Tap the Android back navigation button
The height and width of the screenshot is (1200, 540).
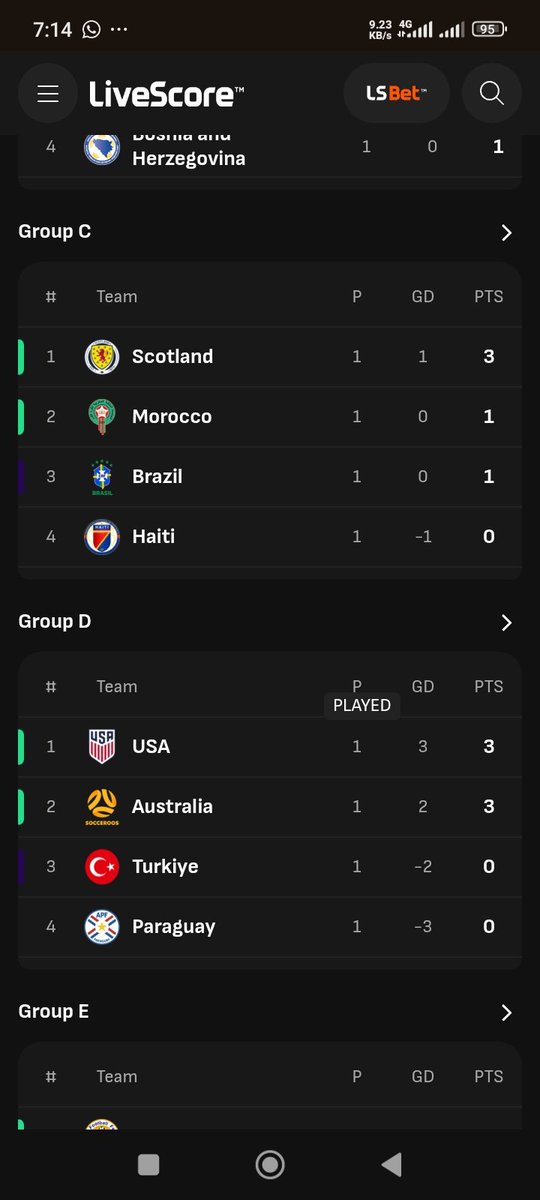[392, 1164]
